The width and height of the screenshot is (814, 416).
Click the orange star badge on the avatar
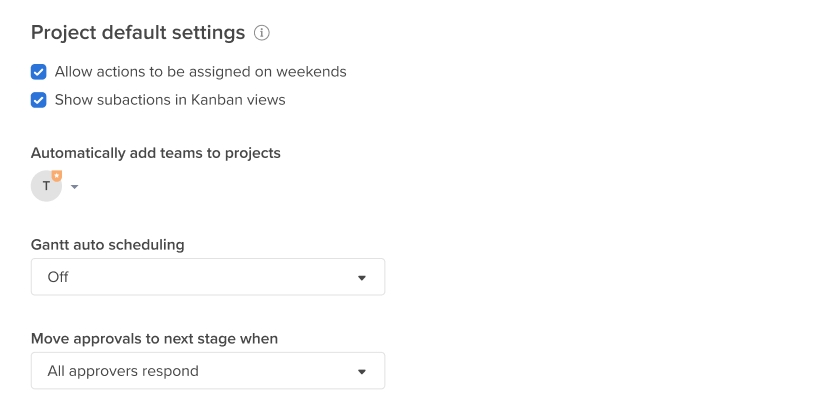pyautogui.click(x=57, y=176)
